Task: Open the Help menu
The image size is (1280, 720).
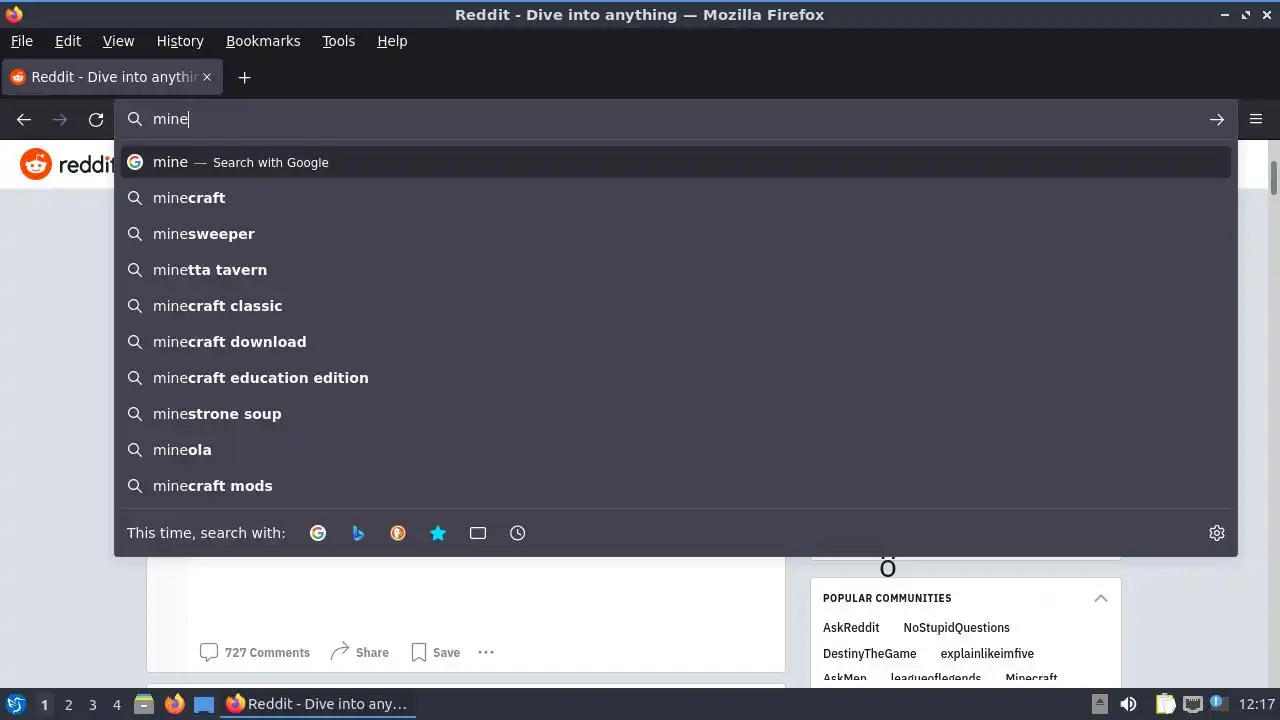Action: coord(392,41)
